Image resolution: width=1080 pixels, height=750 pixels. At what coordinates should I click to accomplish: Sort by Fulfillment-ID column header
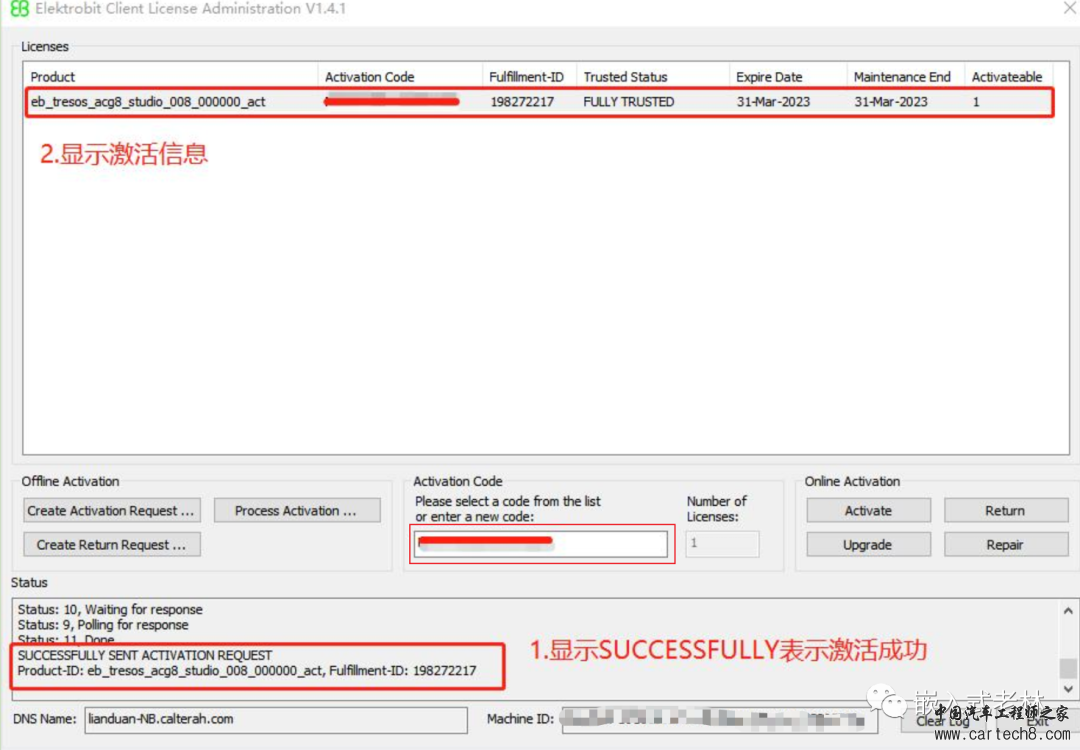click(529, 76)
